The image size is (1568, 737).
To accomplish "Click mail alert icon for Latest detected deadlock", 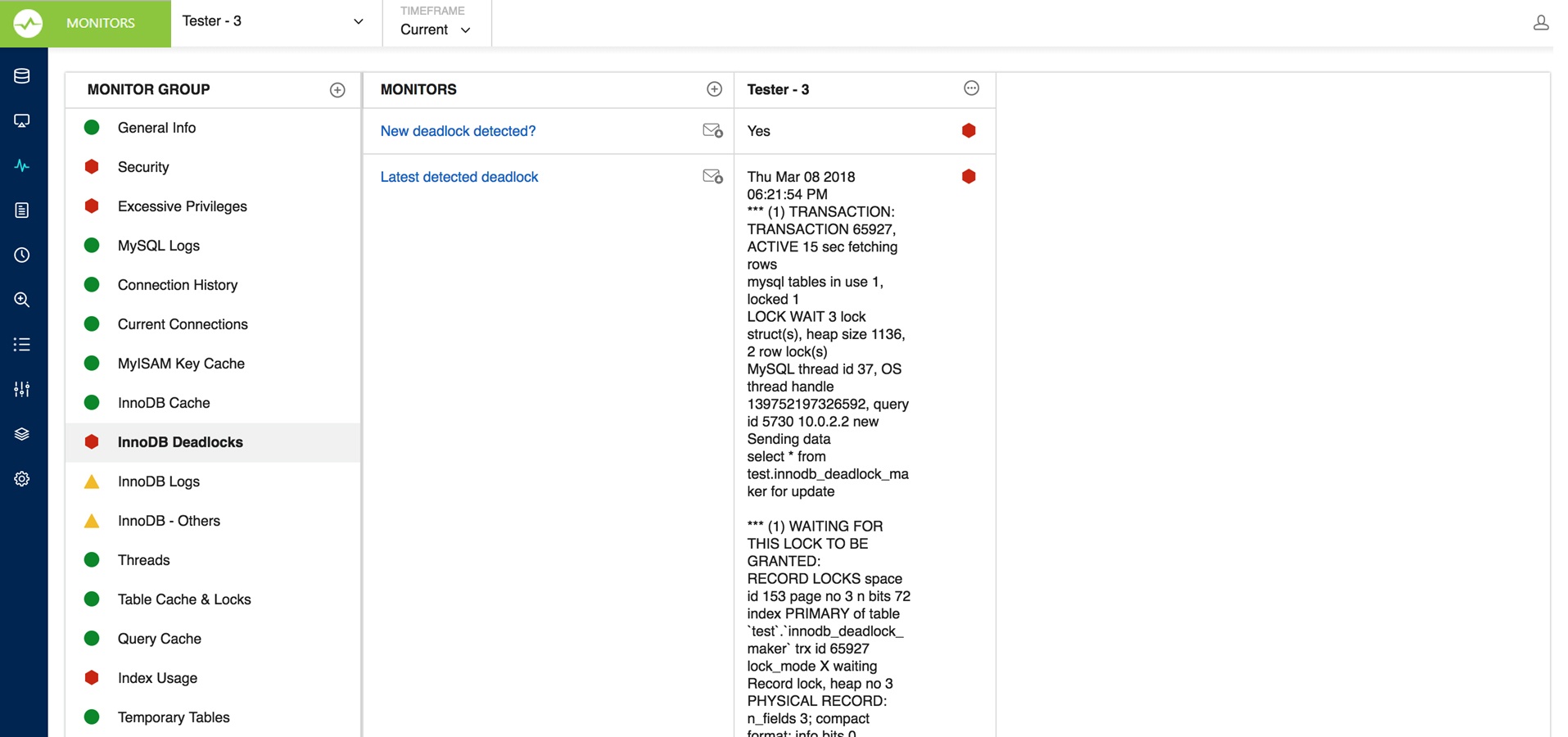I will point(712,177).
